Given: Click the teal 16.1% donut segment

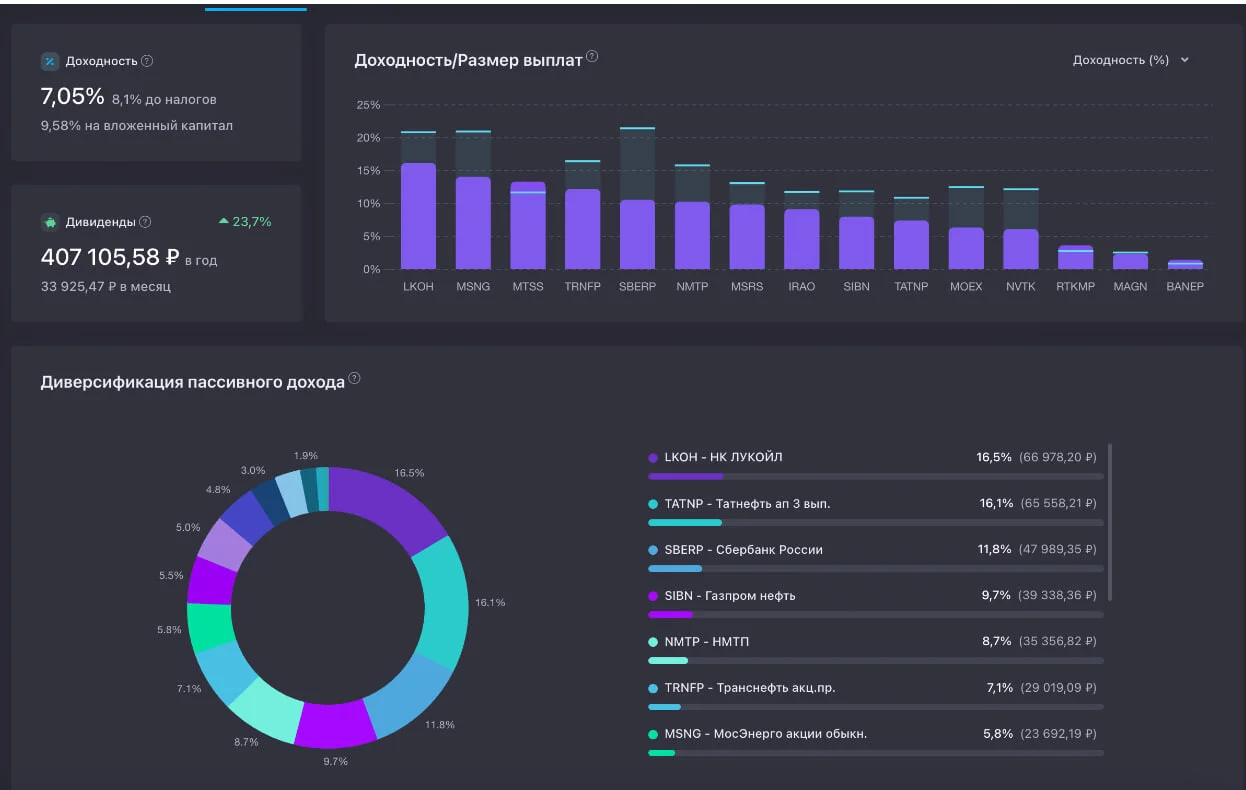Looking at the screenshot, I should click(444, 603).
